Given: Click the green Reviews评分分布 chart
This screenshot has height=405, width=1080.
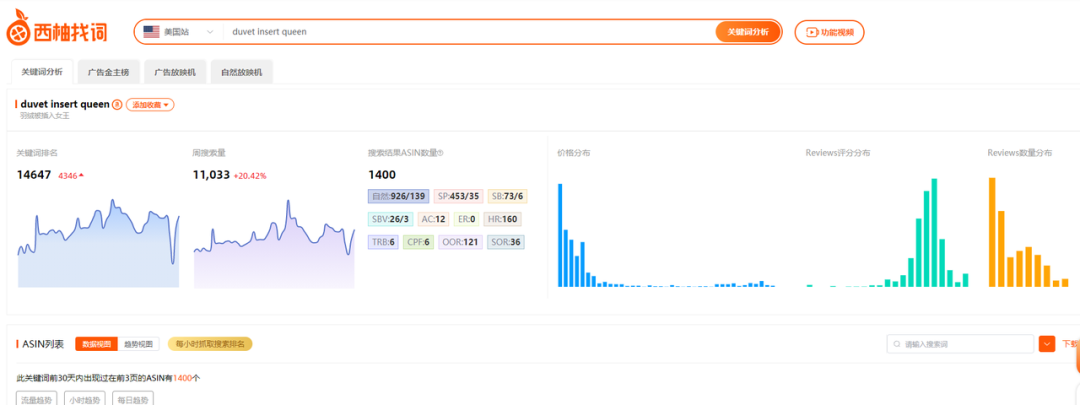Looking at the screenshot, I should [x=888, y=233].
